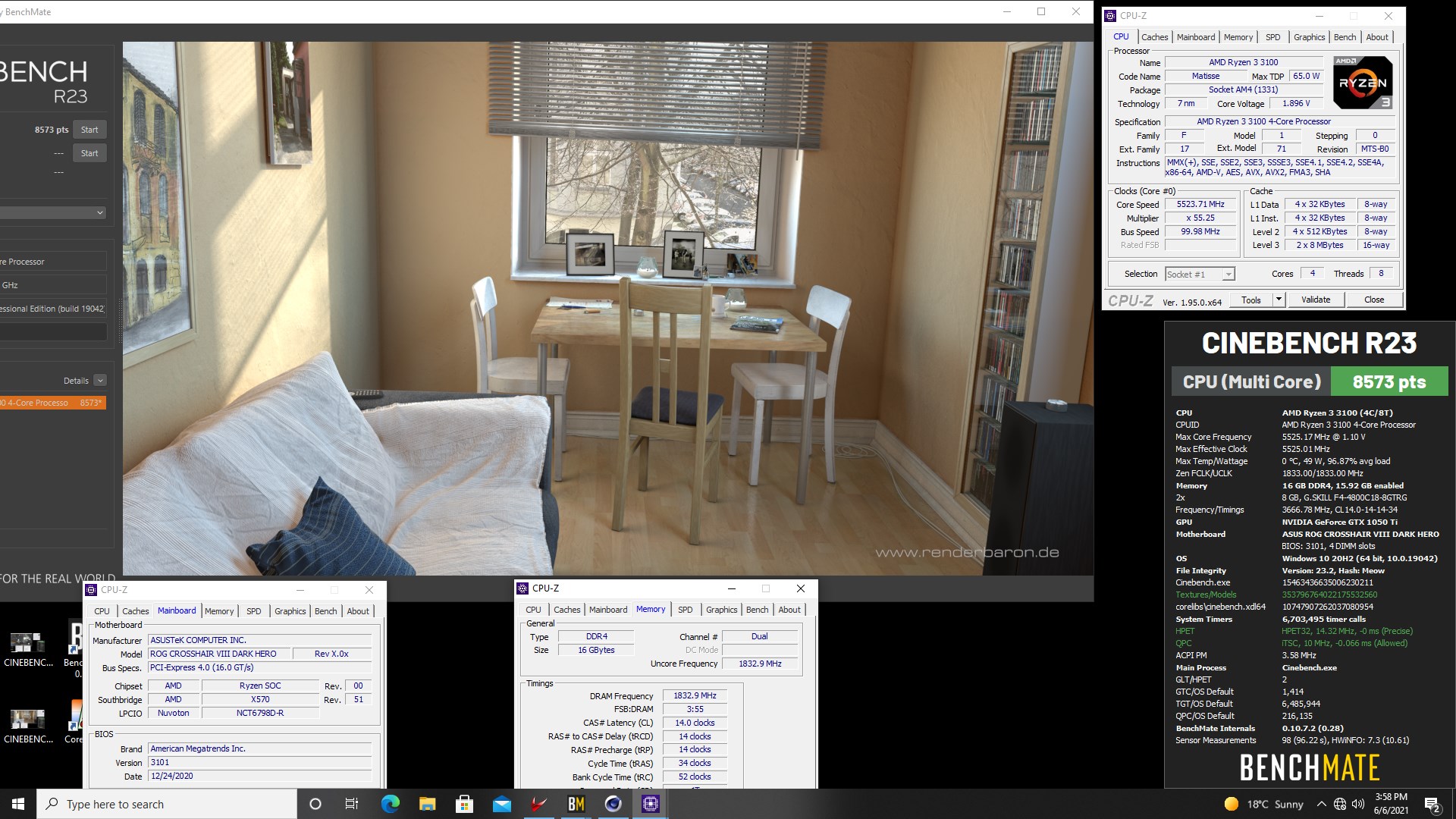Open the Socket #1 selection dropdown
The image size is (1456, 819).
1200,274
